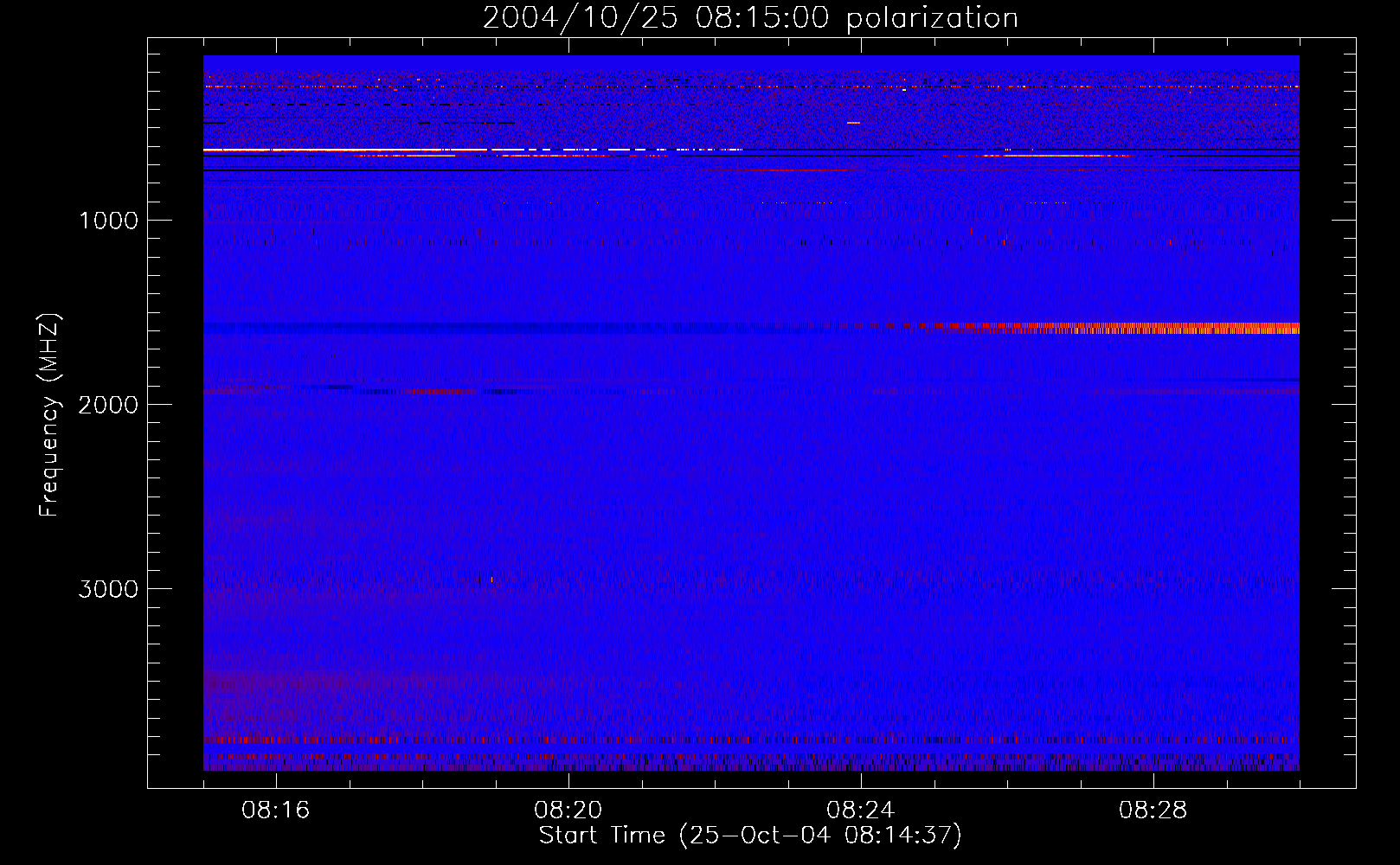Click the 2000 frequency tick label
Viewport: 1400px width, 865px height.
[x=108, y=405]
